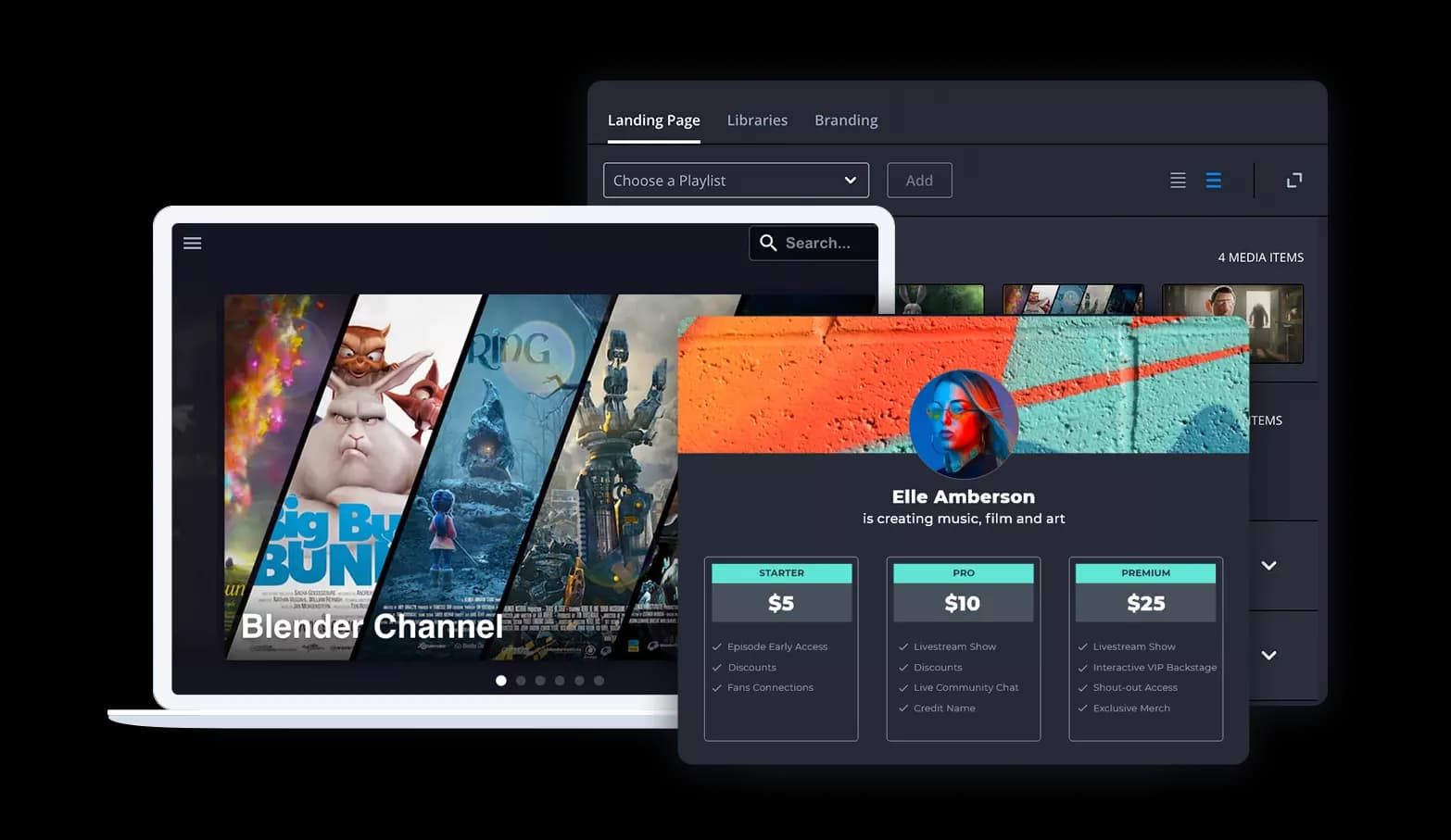This screenshot has width=1451, height=840.
Task: Expand the first collapsed section chevron
Action: 1268,566
